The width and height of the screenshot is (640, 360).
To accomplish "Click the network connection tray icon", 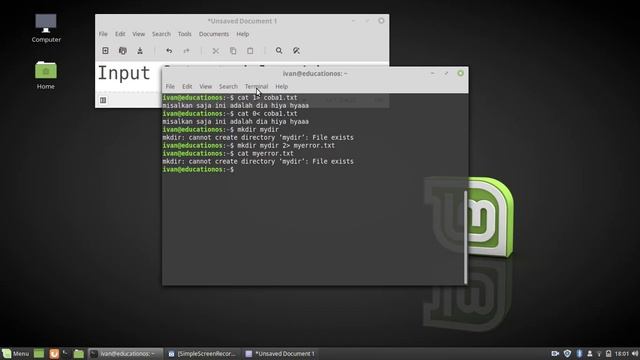I will [x=599, y=353].
